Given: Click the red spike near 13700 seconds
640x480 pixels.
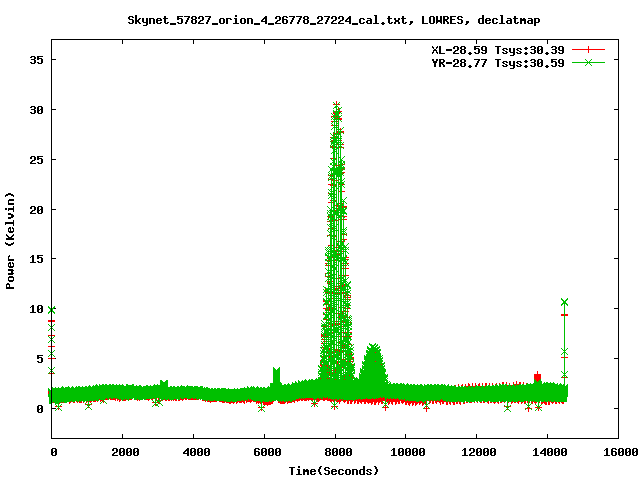Looking at the screenshot, I should tap(538, 376).
